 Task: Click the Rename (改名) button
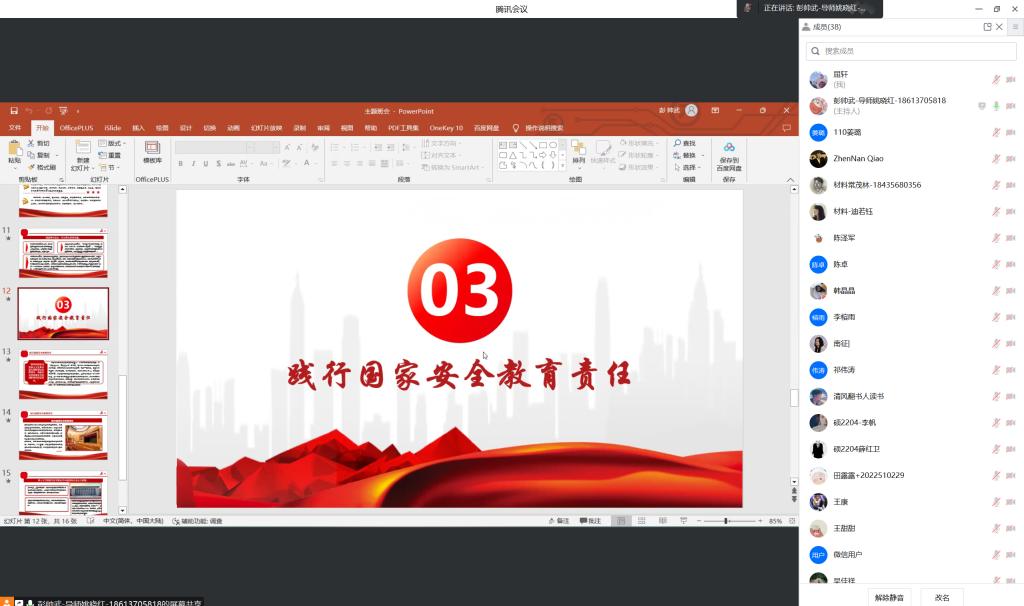point(942,597)
